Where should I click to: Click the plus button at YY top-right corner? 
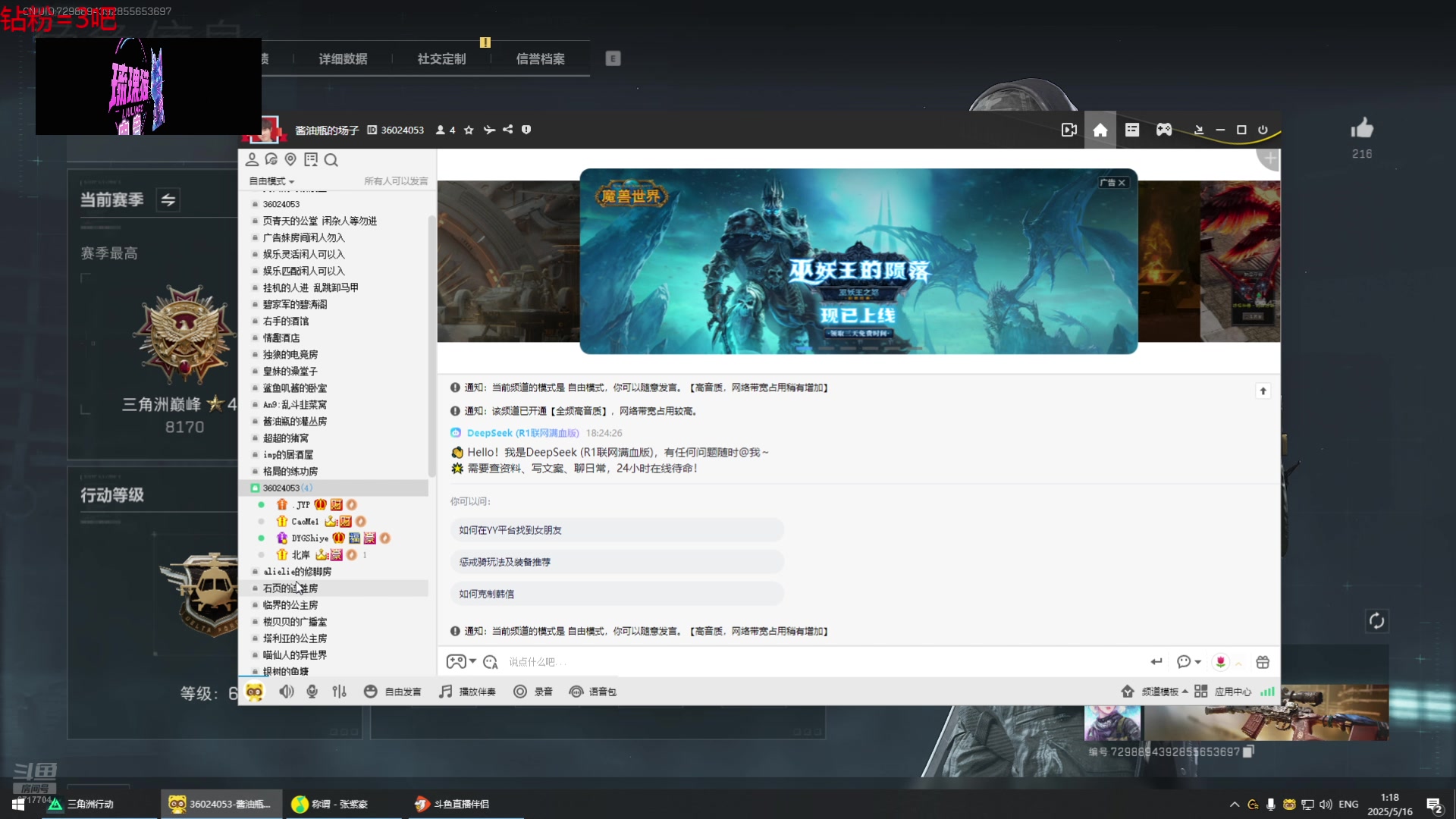(1270, 158)
